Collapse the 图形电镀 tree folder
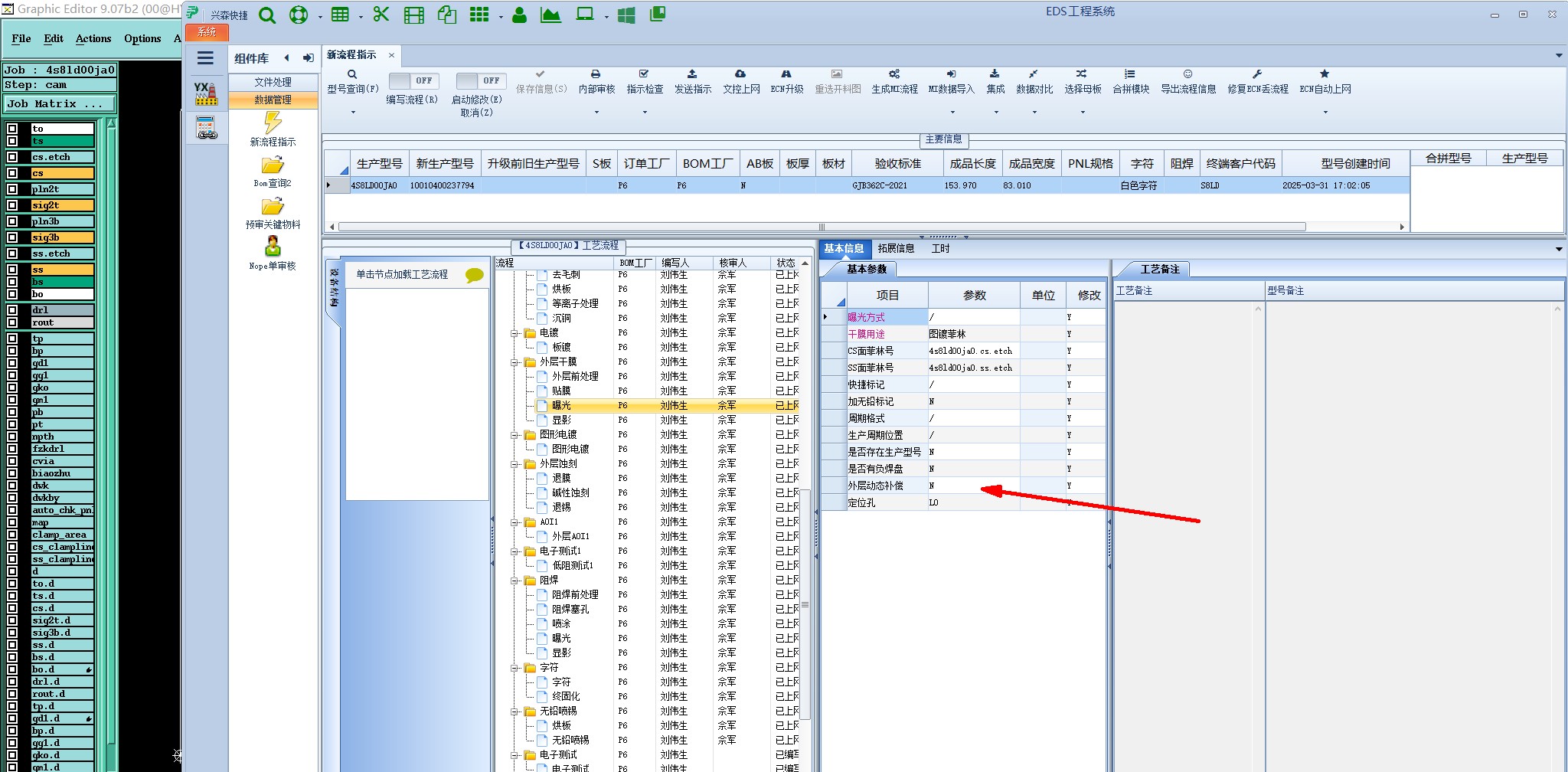This screenshot has height=772, width=1568. tap(514, 435)
